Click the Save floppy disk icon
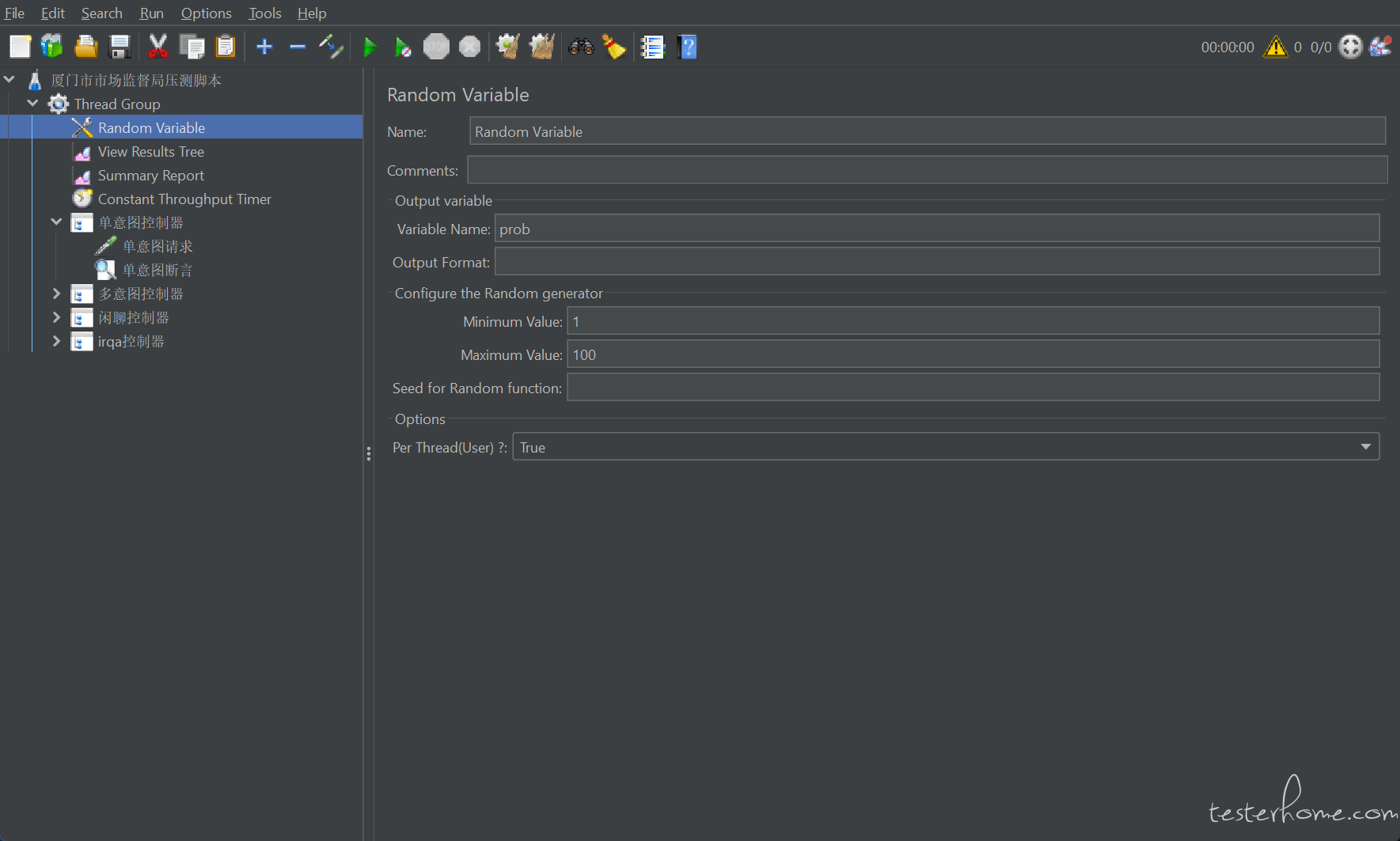The height and width of the screenshot is (841, 1400). (x=120, y=47)
